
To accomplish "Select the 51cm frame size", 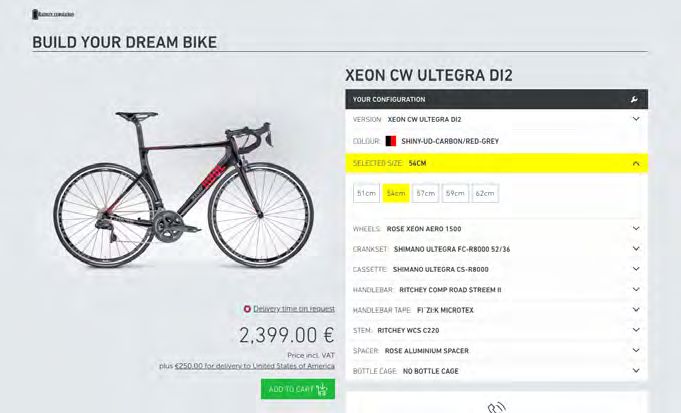I will pyautogui.click(x=366, y=193).
